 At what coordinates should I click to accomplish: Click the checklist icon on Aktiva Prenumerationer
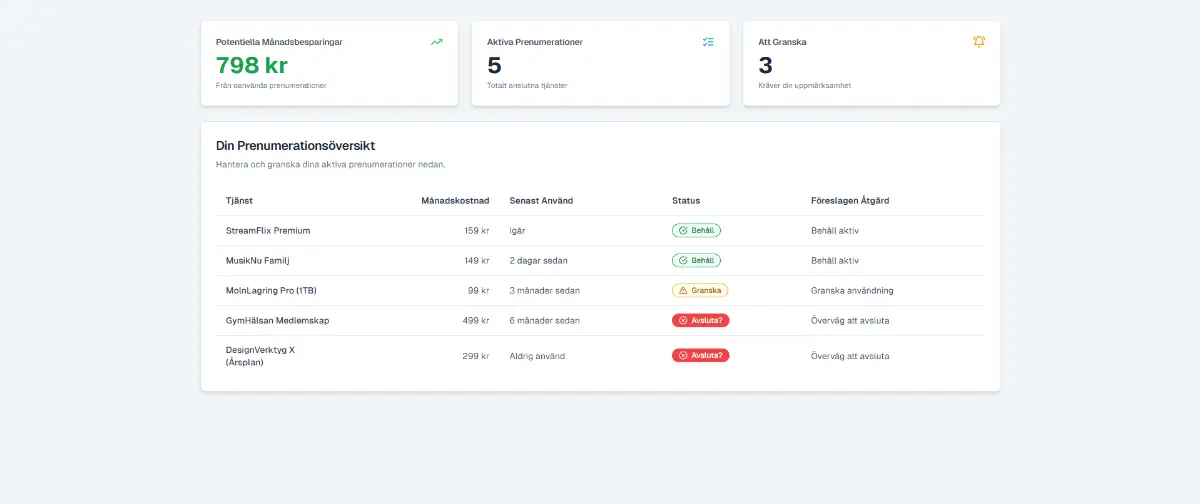coord(708,42)
